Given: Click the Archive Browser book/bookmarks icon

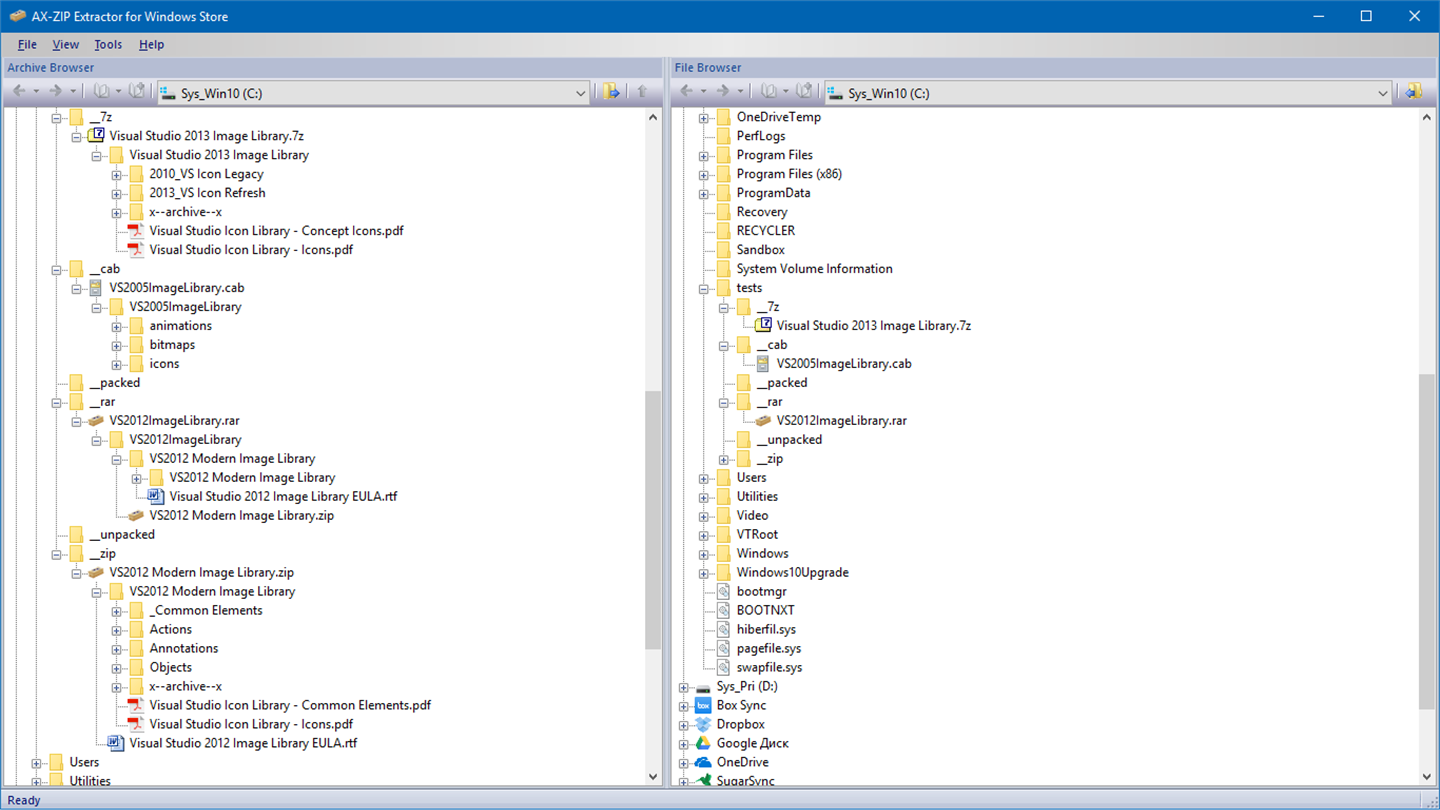Looking at the screenshot, I should click(101, 92).
